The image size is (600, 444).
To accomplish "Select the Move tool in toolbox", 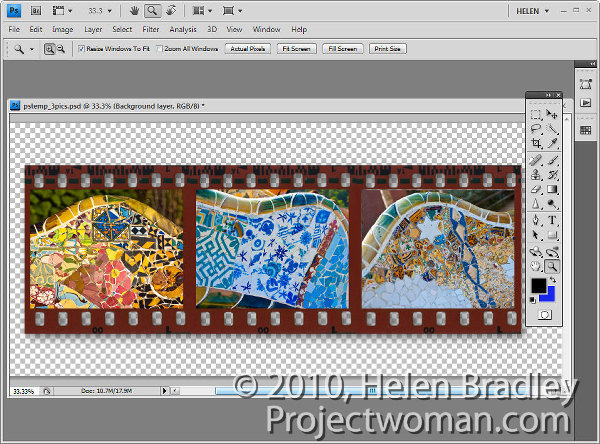I will (x=552, y=114).
